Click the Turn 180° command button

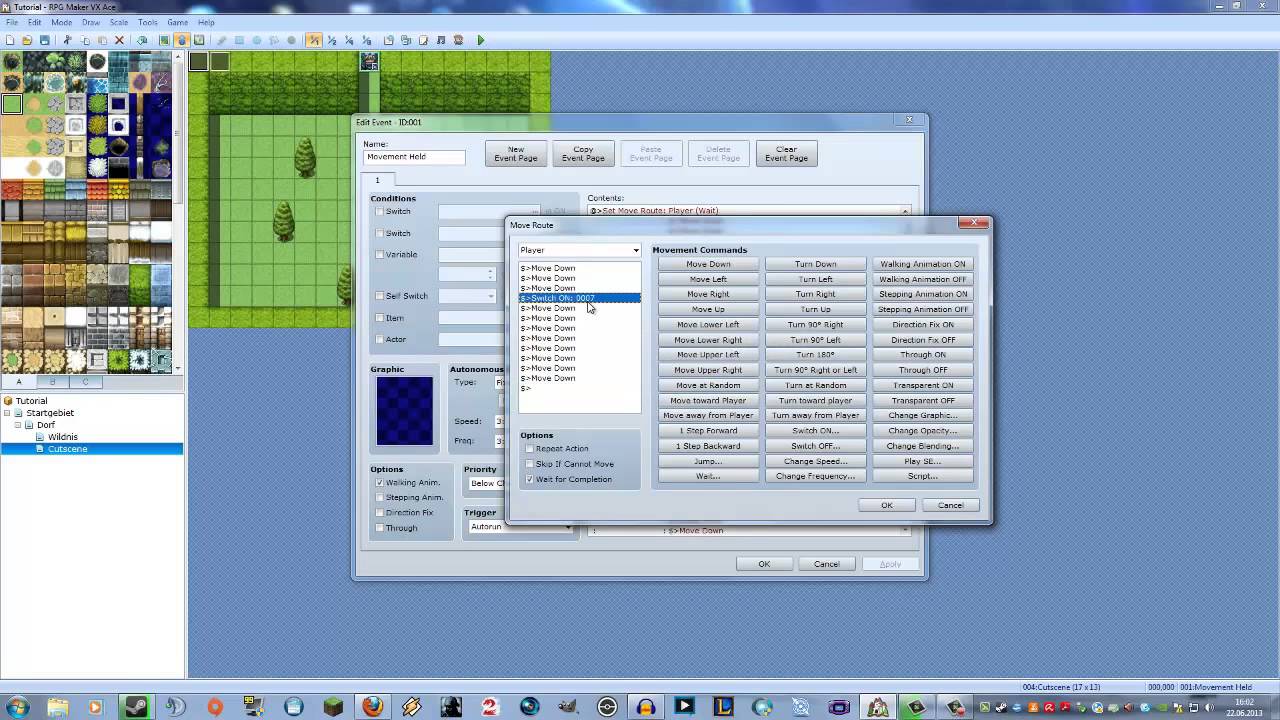tap(815, 355)
